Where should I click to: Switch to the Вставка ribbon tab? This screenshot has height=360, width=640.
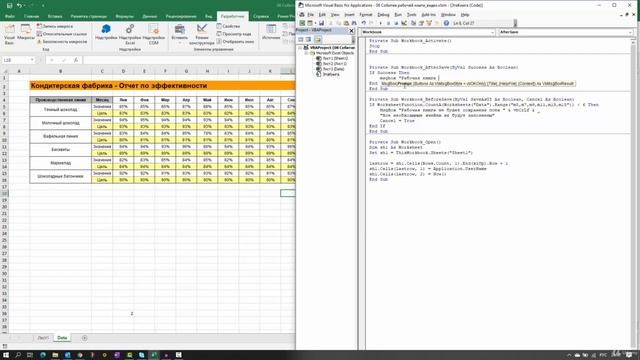tap(55, 16)
